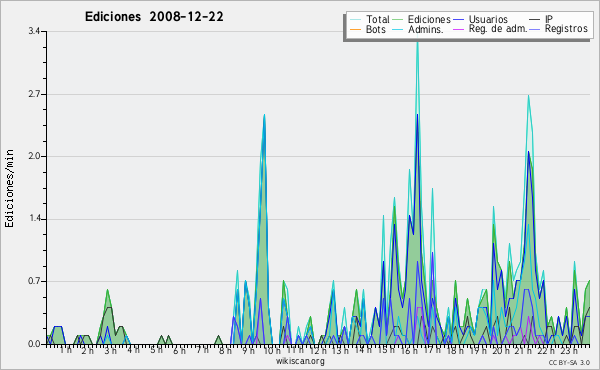Click the 'wikiscan.org' caption below the chart
This screenshot has width=600, height=370.
[300, 361]
